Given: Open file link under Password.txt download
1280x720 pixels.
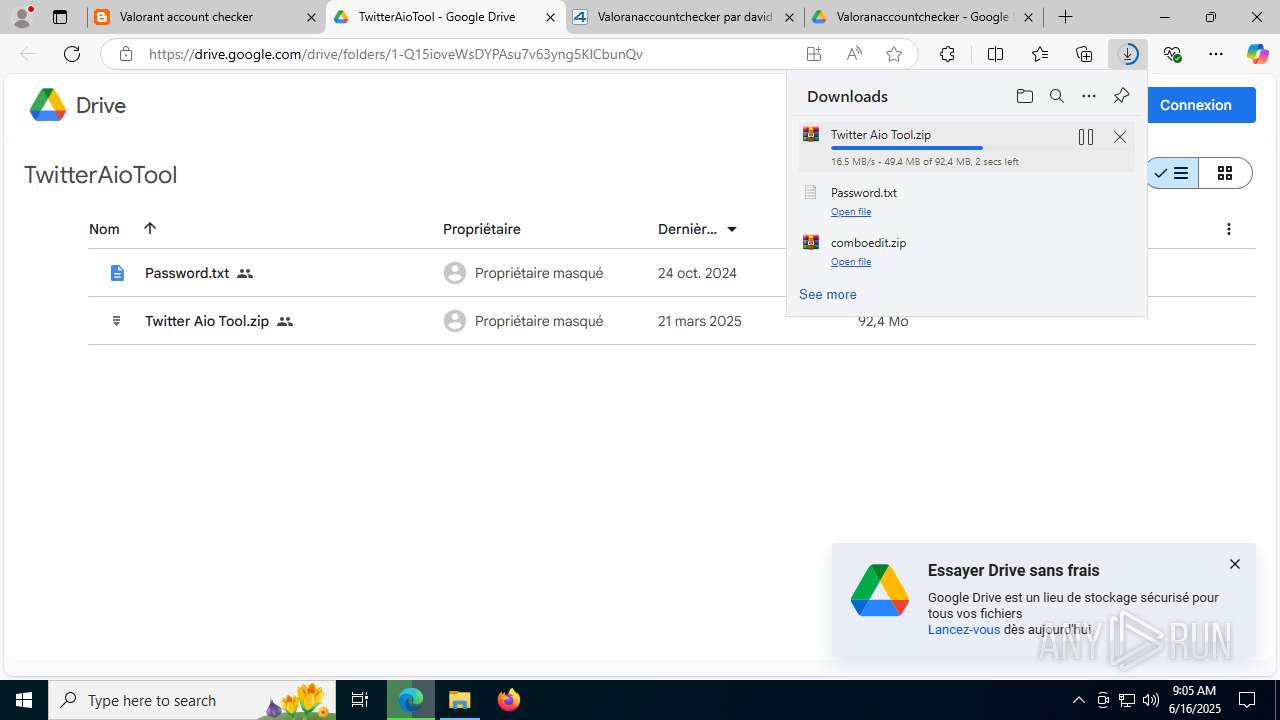Looking at the screenshot, I should pos(851,212).
